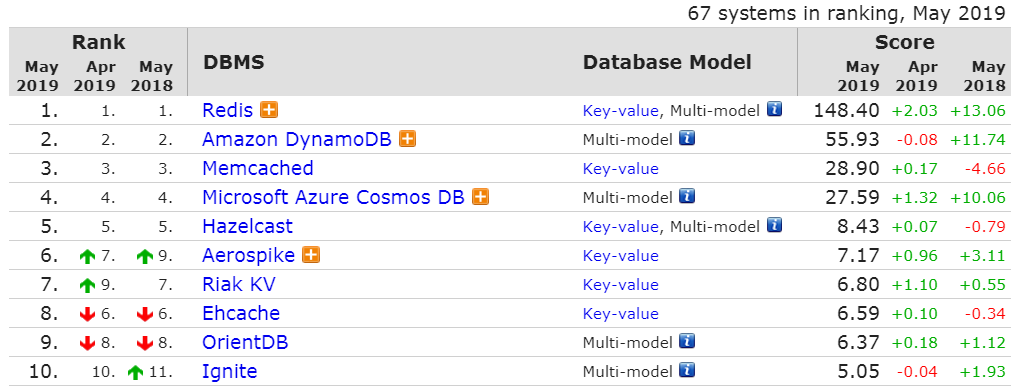Open the Ehcache link
This screenshot has height=391, width=1019.
241,313
